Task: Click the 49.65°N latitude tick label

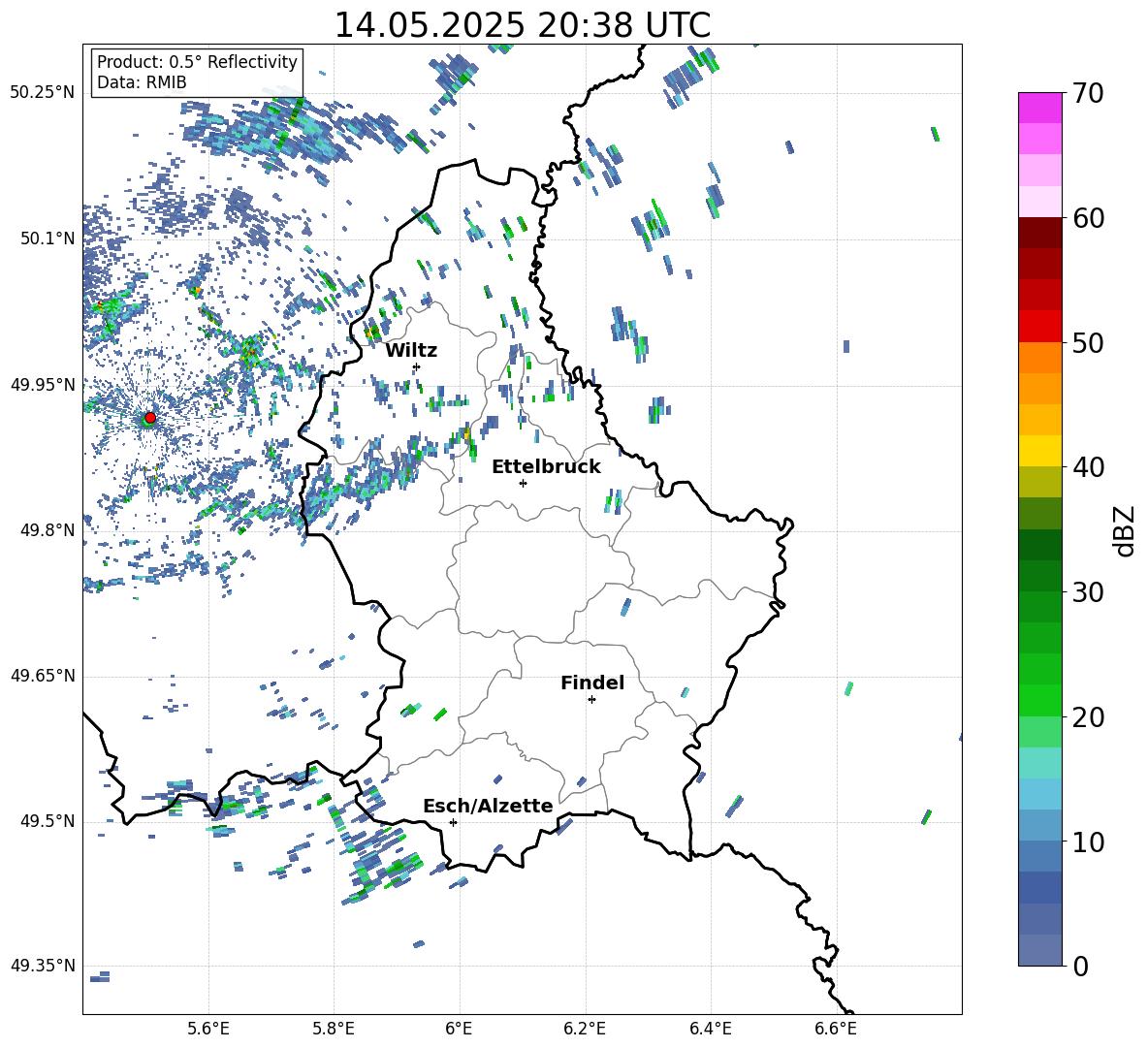Action: 43,676
